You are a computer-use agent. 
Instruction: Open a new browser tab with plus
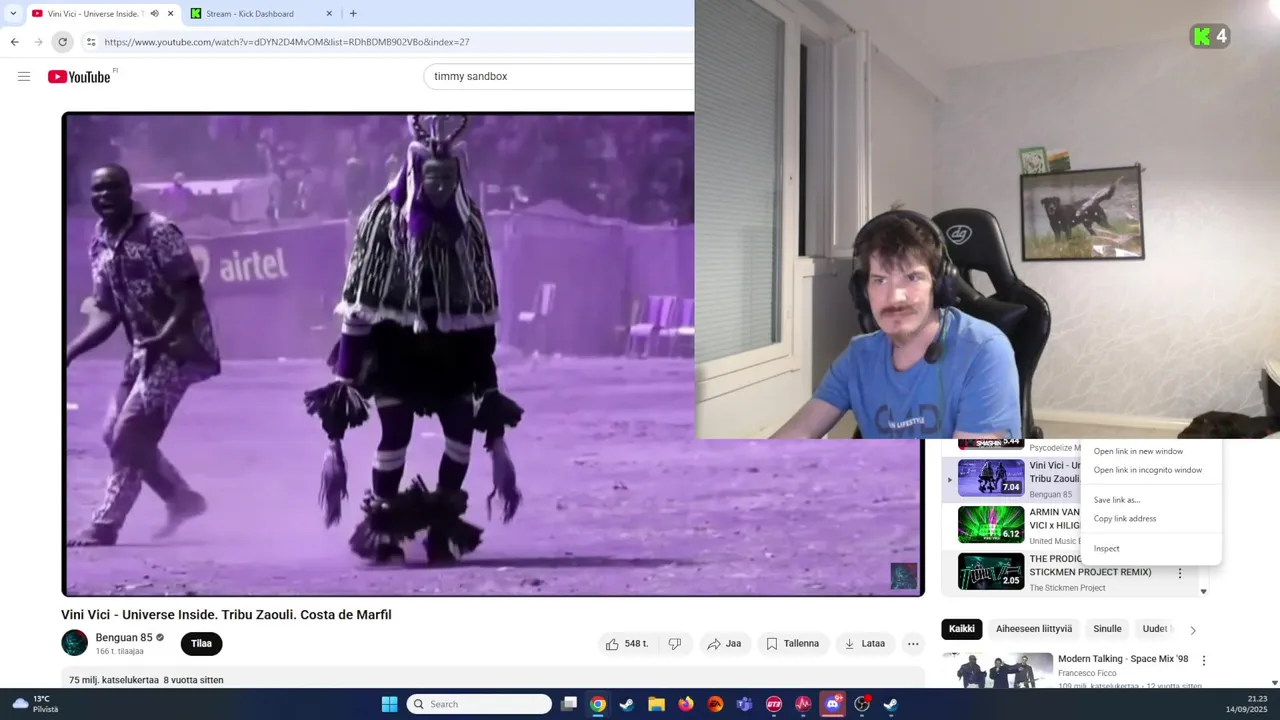point(353,14)
